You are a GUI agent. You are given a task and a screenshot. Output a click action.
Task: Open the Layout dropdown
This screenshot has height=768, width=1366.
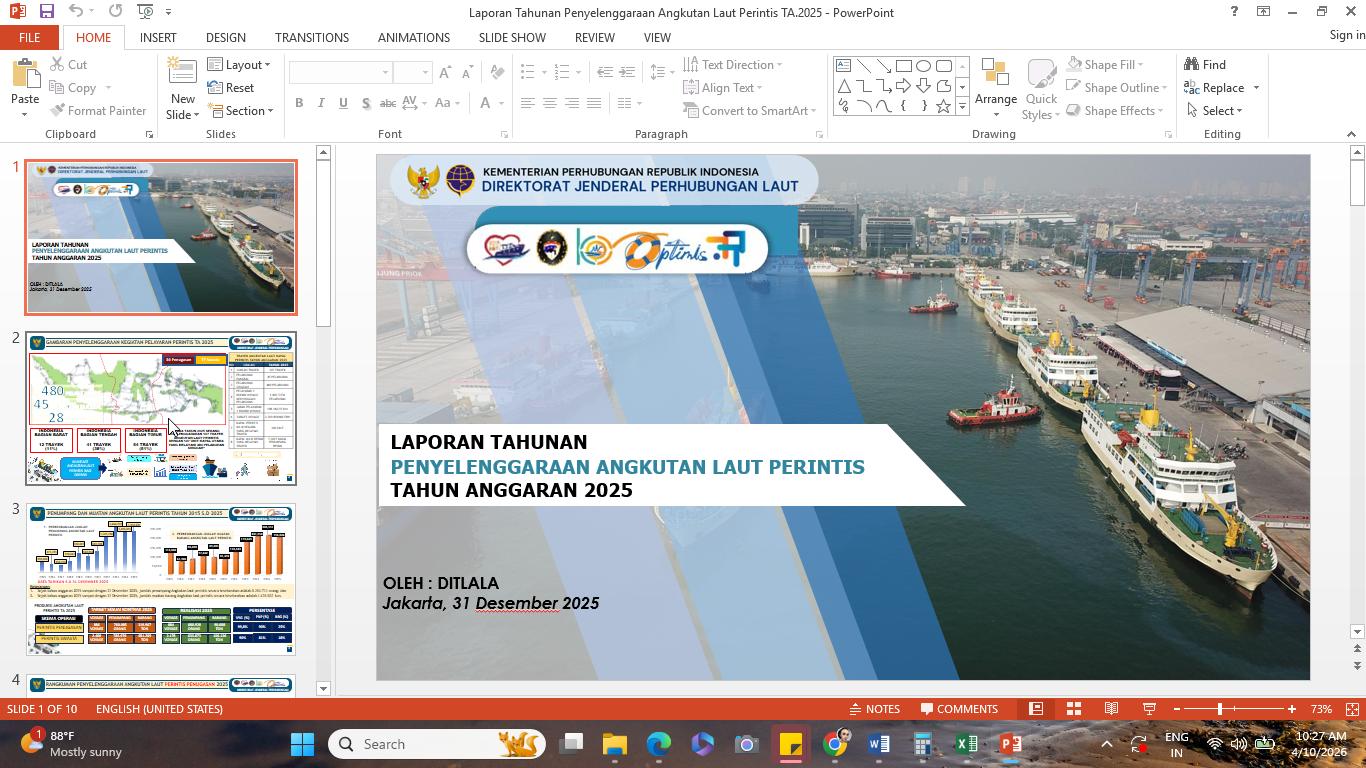click(x=239, y=65)
